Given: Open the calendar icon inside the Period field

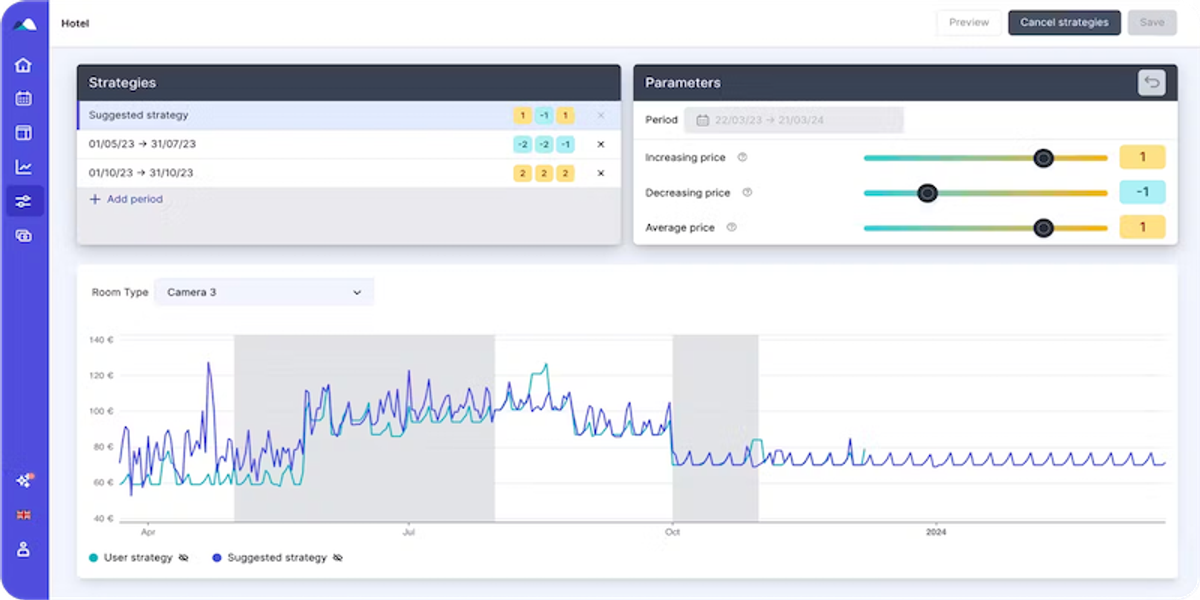Looking at the screenshot, I should 703,119.
